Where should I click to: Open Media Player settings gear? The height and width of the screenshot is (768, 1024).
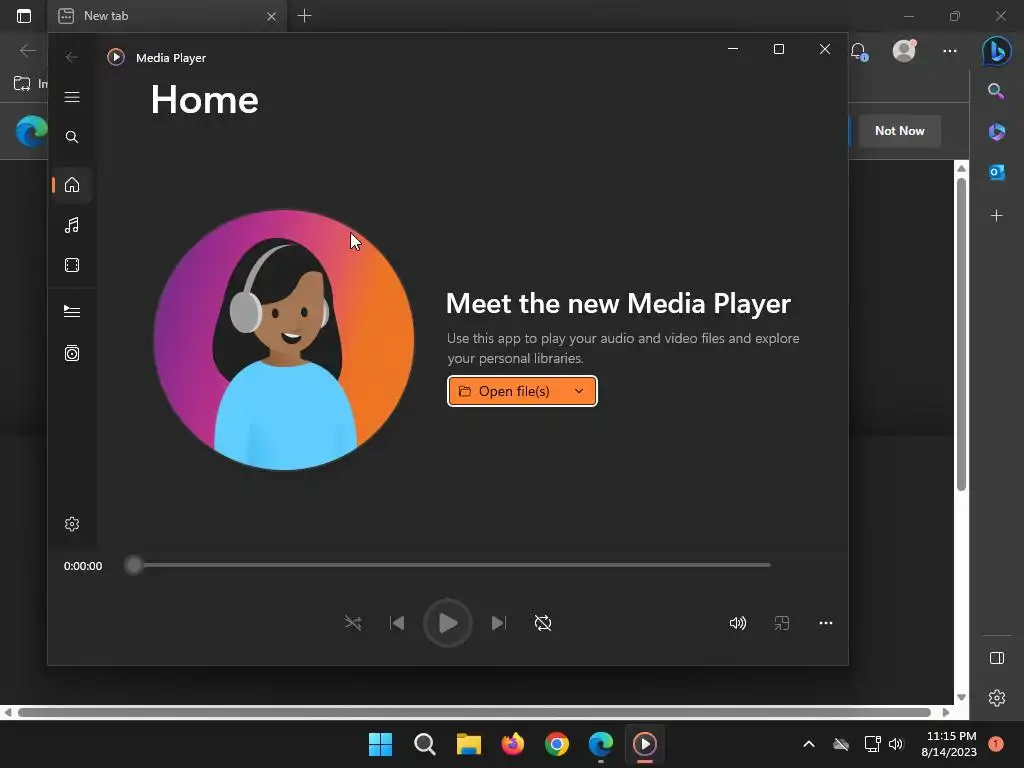(72, 524)
